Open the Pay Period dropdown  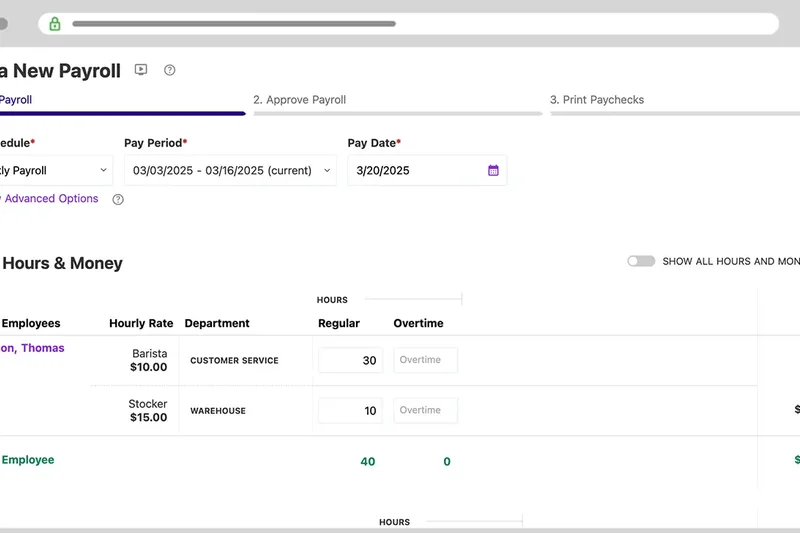click(231, 171)
